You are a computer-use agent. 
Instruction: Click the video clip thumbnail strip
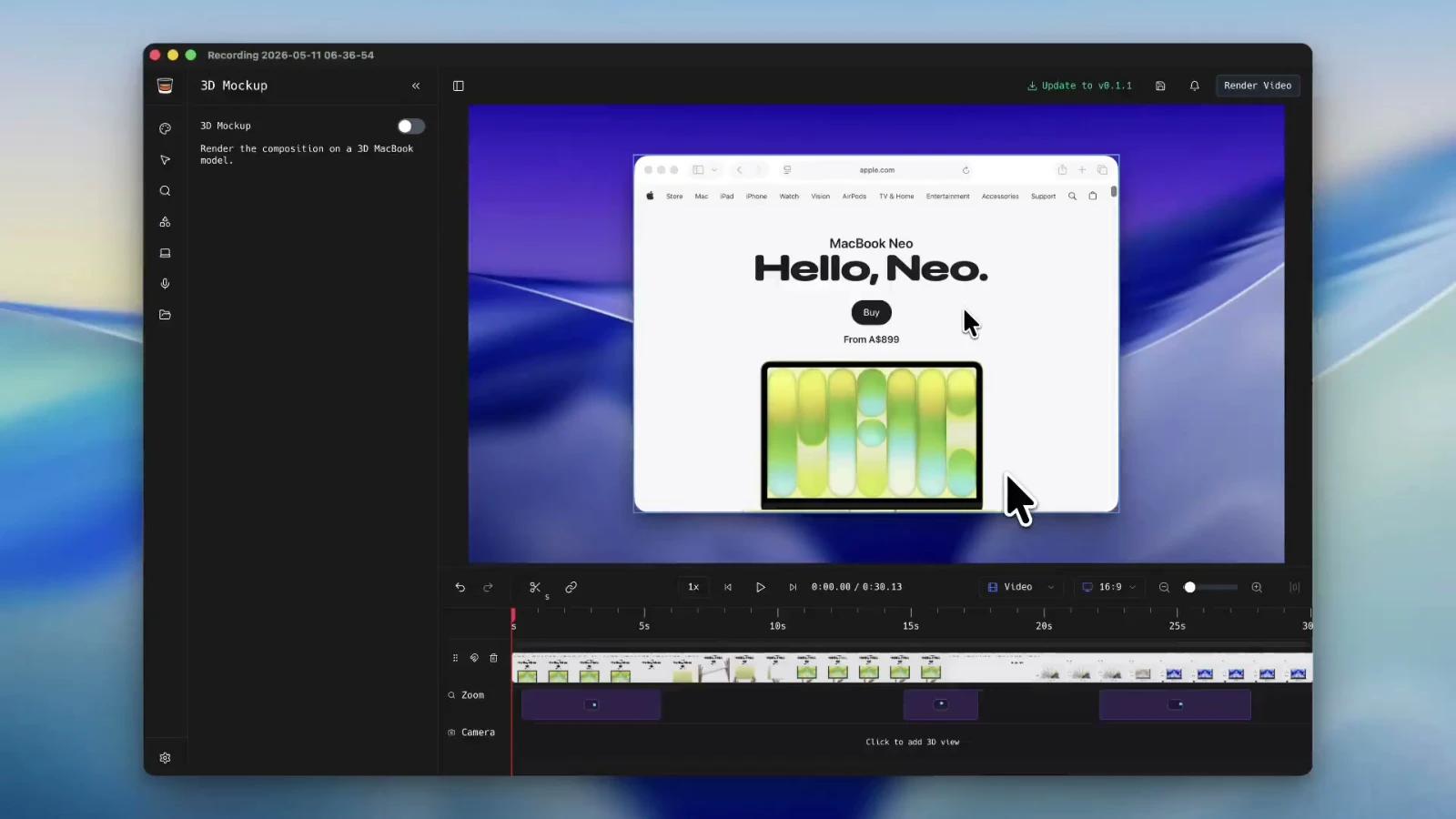click(912, 668)
